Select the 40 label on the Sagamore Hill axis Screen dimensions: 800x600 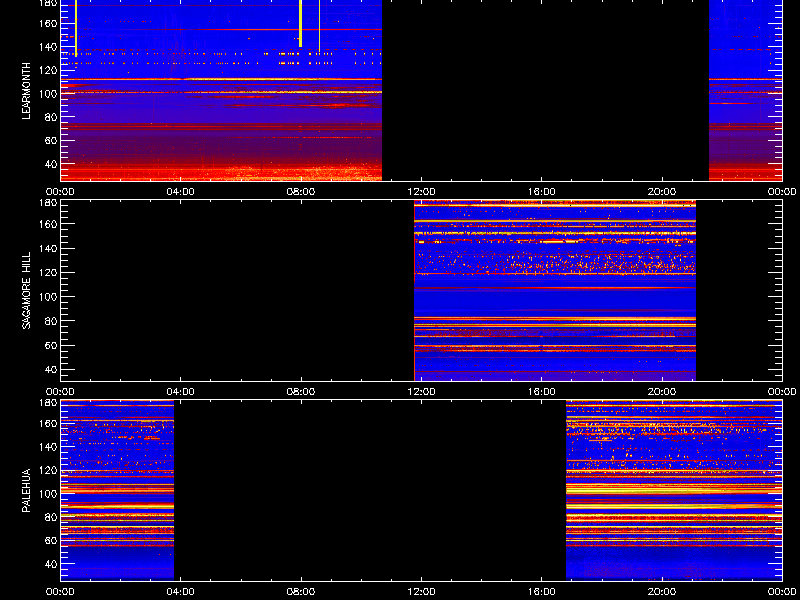click(x=51, y=369)
